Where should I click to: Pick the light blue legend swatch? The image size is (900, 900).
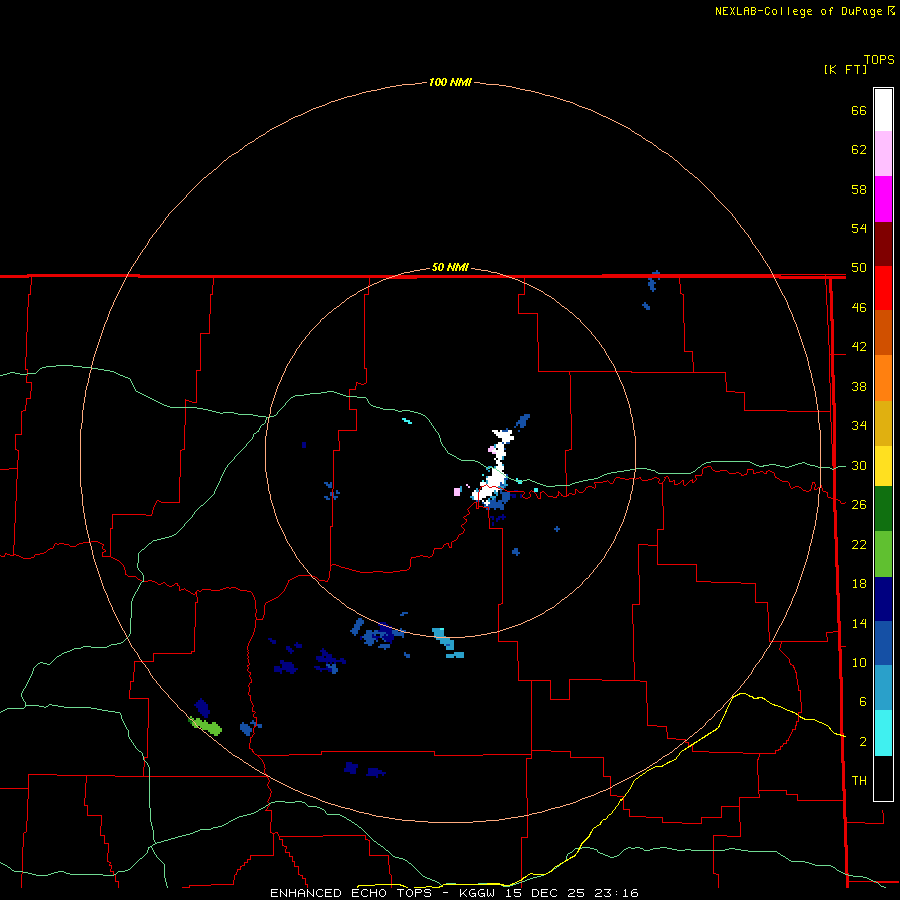tap(883, 688)
